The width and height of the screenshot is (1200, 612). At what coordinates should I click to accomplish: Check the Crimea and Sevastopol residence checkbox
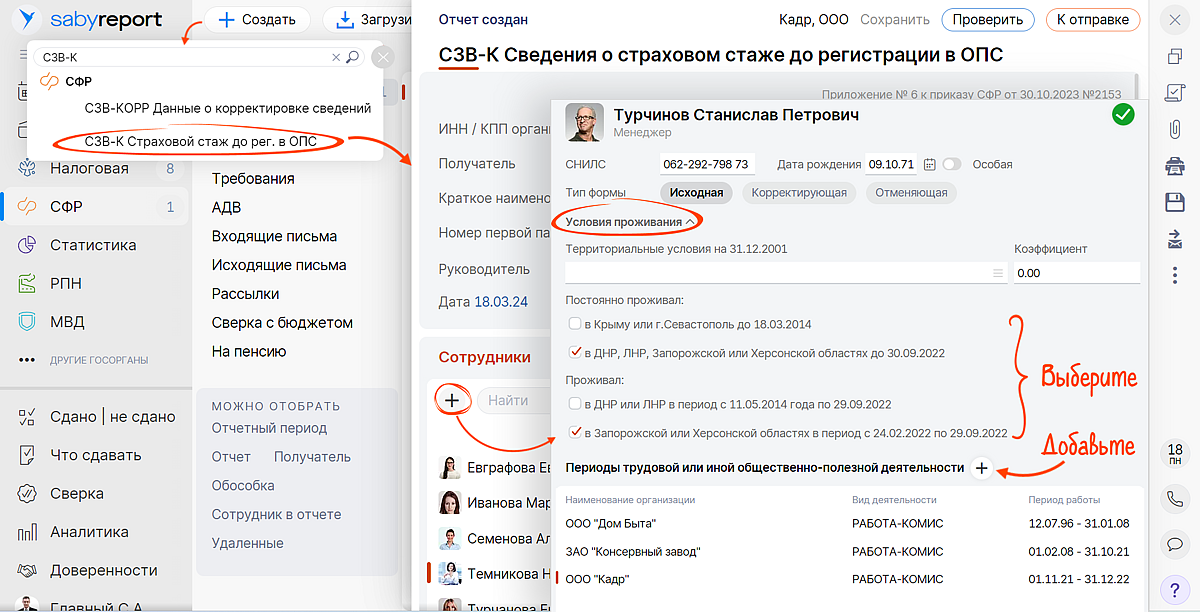[x=575, y=324]
